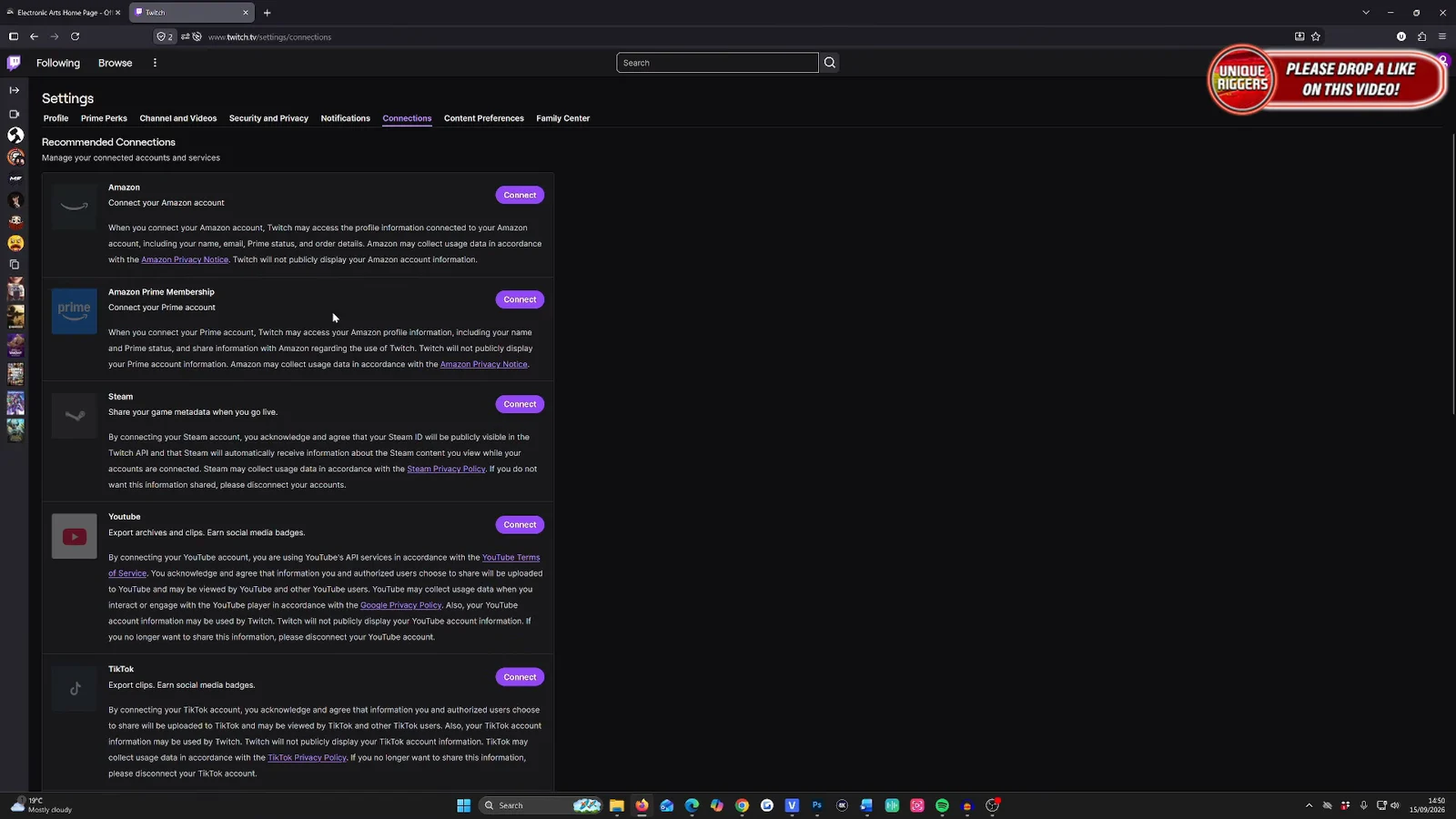Click the TikTok logo thumbnail
1456x819 pixels.
pyautogui.click(x=74, y=689)
